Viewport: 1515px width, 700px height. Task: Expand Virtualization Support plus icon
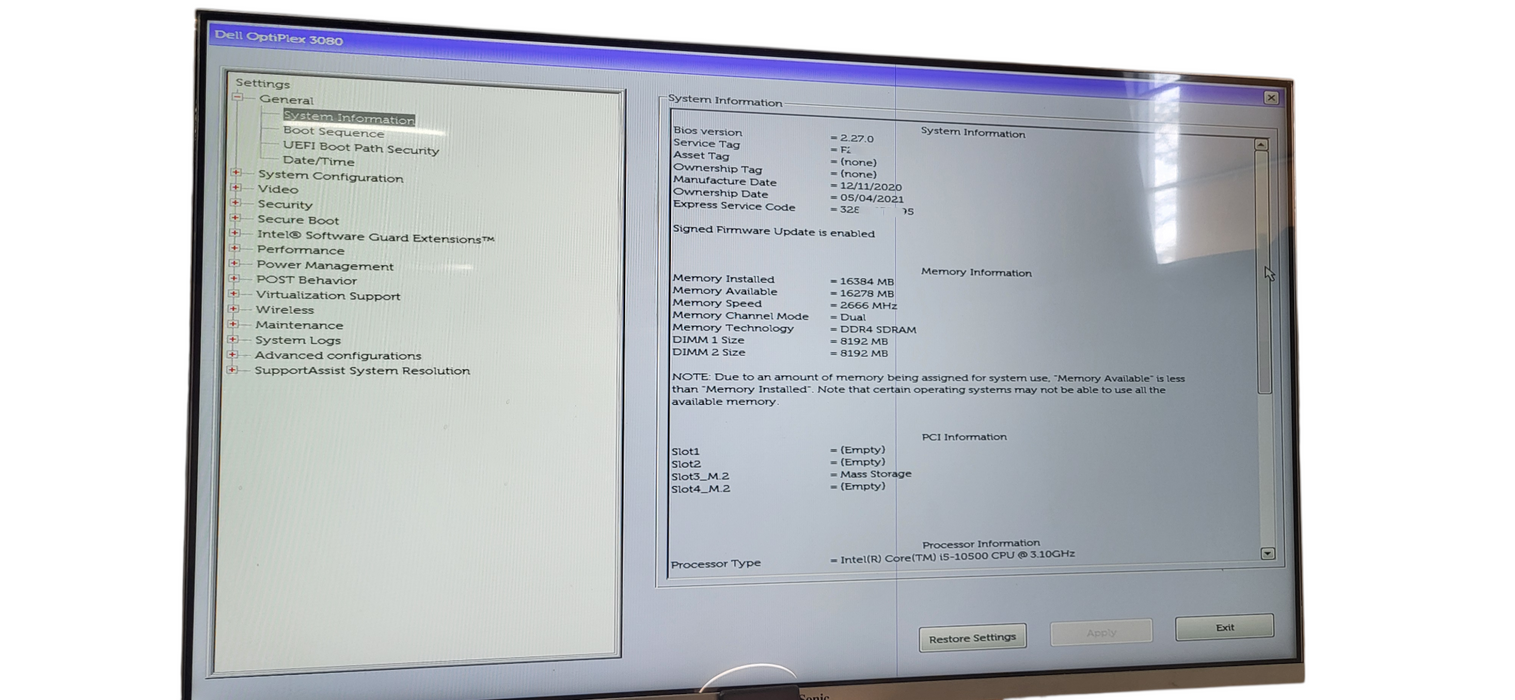coord(234,294)
